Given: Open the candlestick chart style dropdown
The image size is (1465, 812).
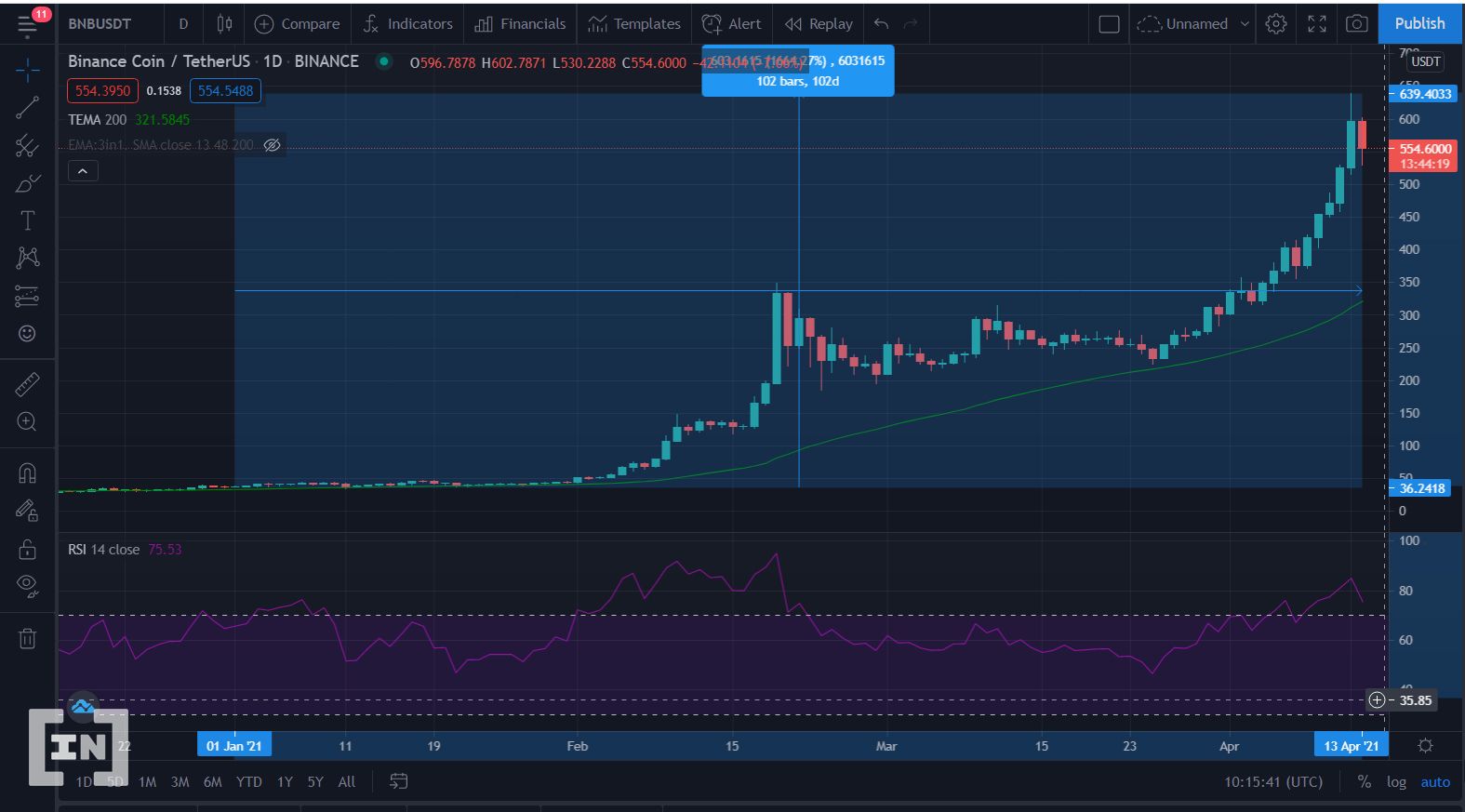Looking at the screenshot, I should 224,23.
